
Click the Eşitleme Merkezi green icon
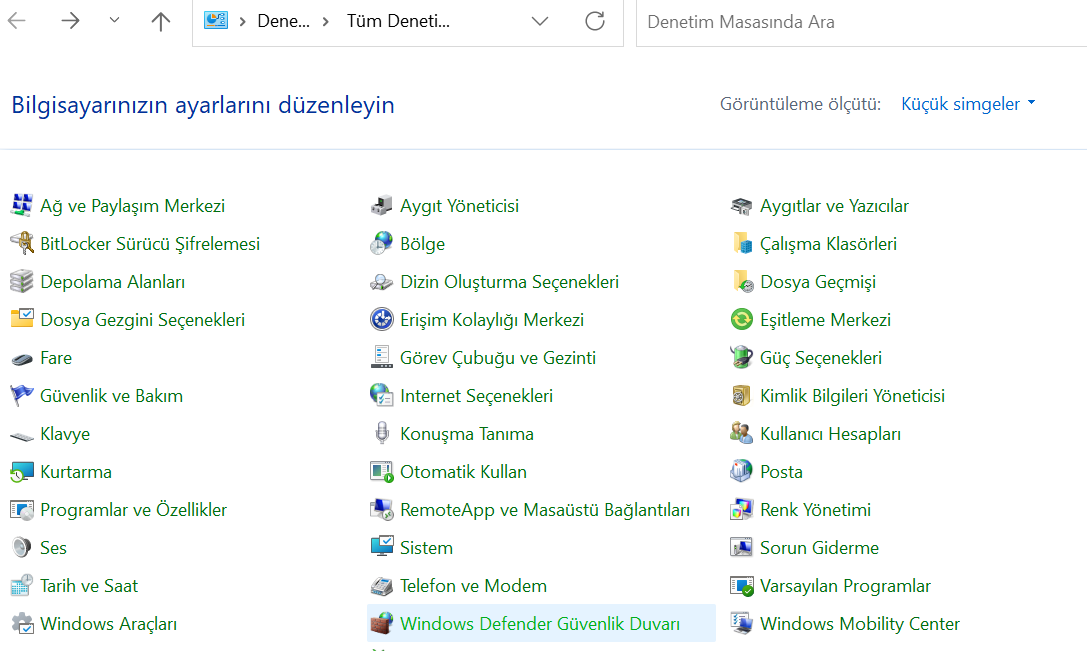click(741, 320)
